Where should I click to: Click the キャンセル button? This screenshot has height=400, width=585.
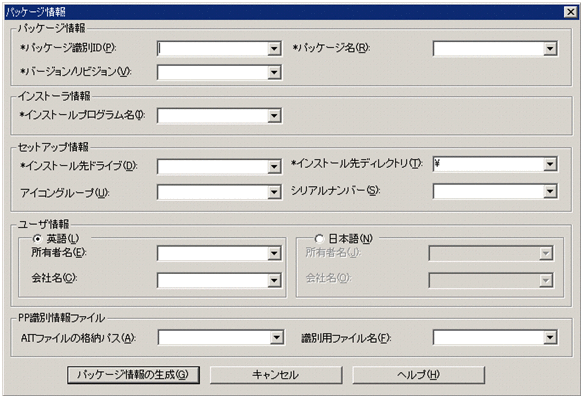[276, 375]
